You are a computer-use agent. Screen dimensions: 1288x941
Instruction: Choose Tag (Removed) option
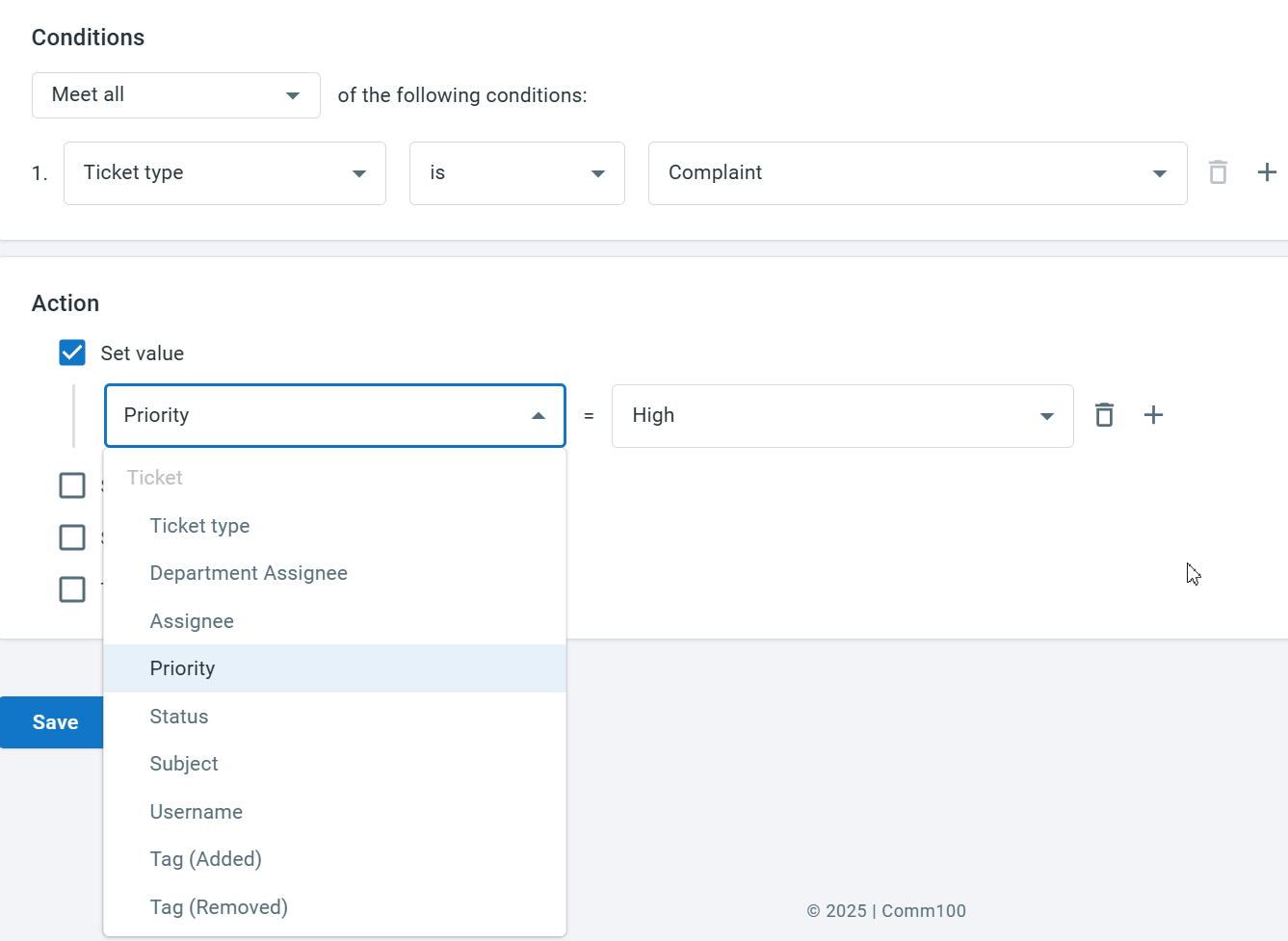[335, 907]
